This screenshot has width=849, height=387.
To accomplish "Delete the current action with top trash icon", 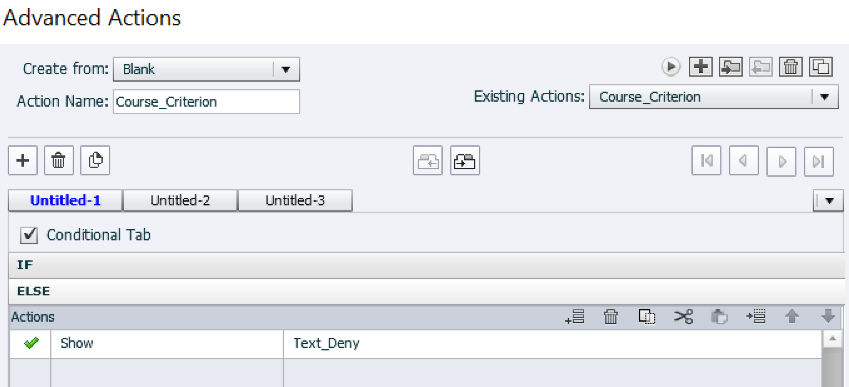I will tap(791, 67).
